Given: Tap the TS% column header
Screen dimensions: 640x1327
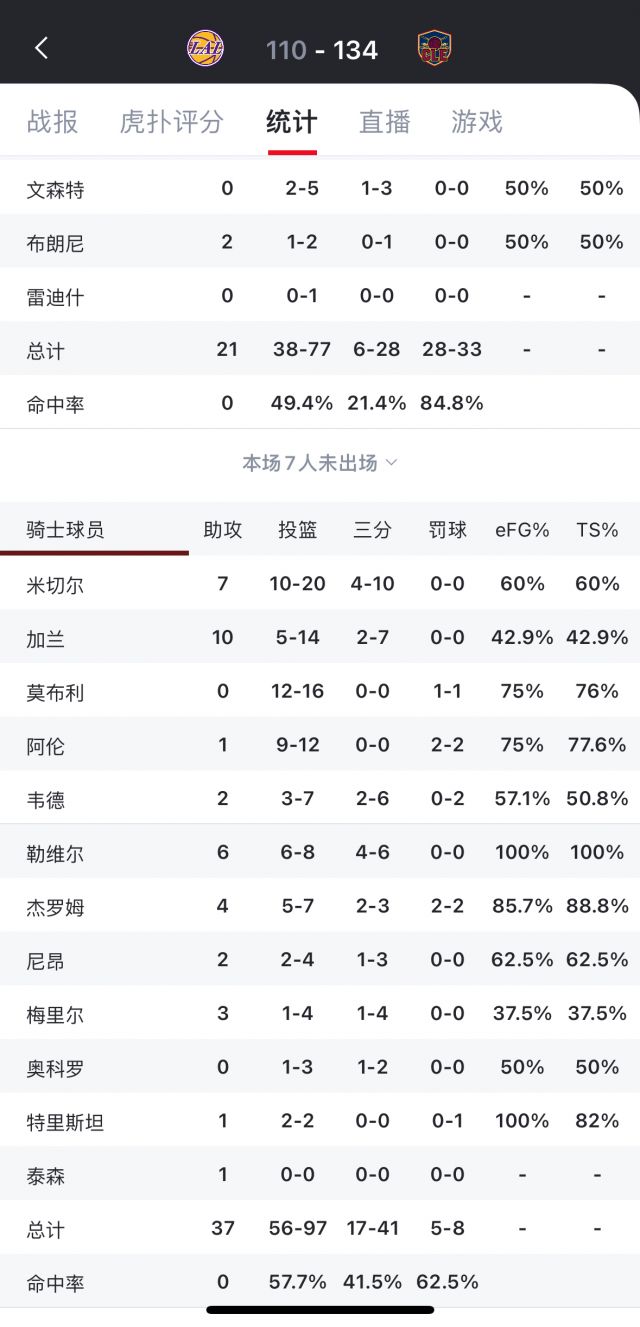Looking at the screenshot, I should (x=597, y=530).
